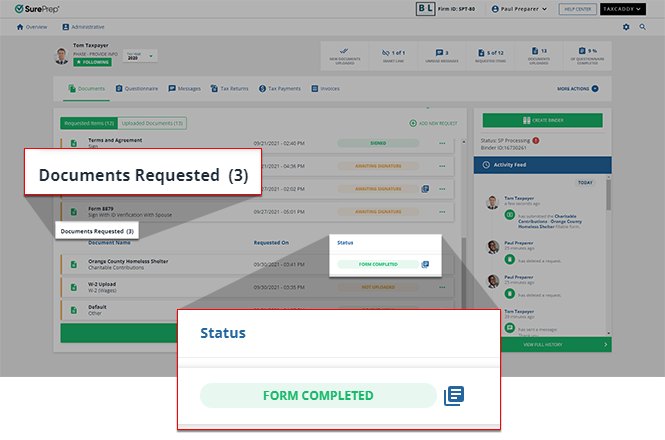This screenshot has height=440, width=665.
Task: Switch to the Documents tab
Action: pyautogui.click(x=87, y=89)
